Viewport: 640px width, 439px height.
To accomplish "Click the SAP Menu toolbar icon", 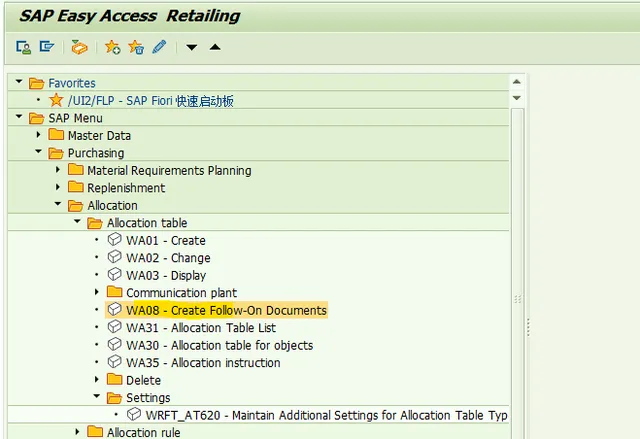I will 46,47.
